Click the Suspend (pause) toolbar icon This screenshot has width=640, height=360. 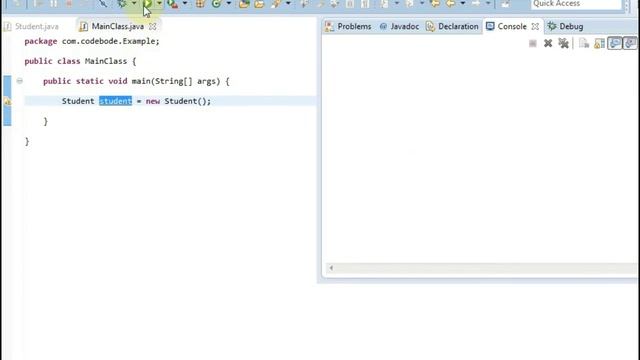coord(53,4)
